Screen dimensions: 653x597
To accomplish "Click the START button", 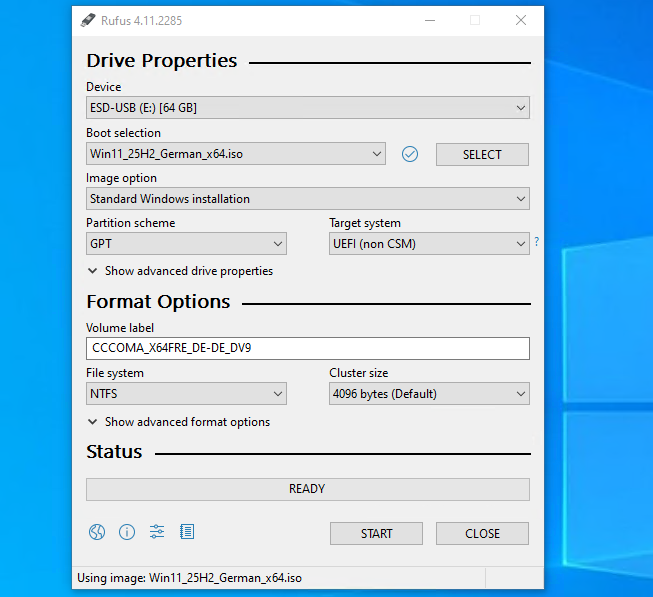I will coord(376,533).
